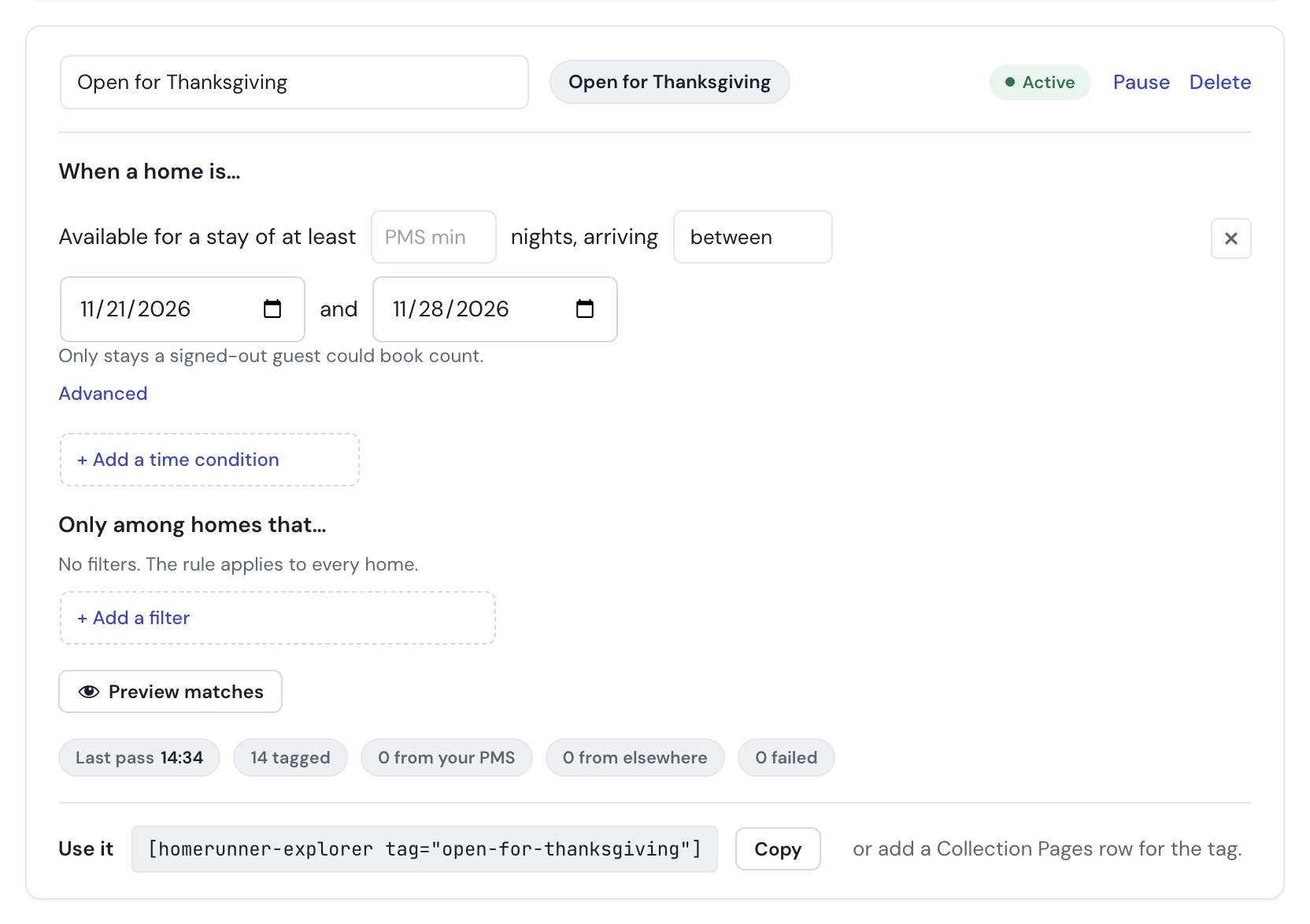Click the '0 from elsewhere' chip
This screenshot has height=924, width=1310.
[635, 758]
